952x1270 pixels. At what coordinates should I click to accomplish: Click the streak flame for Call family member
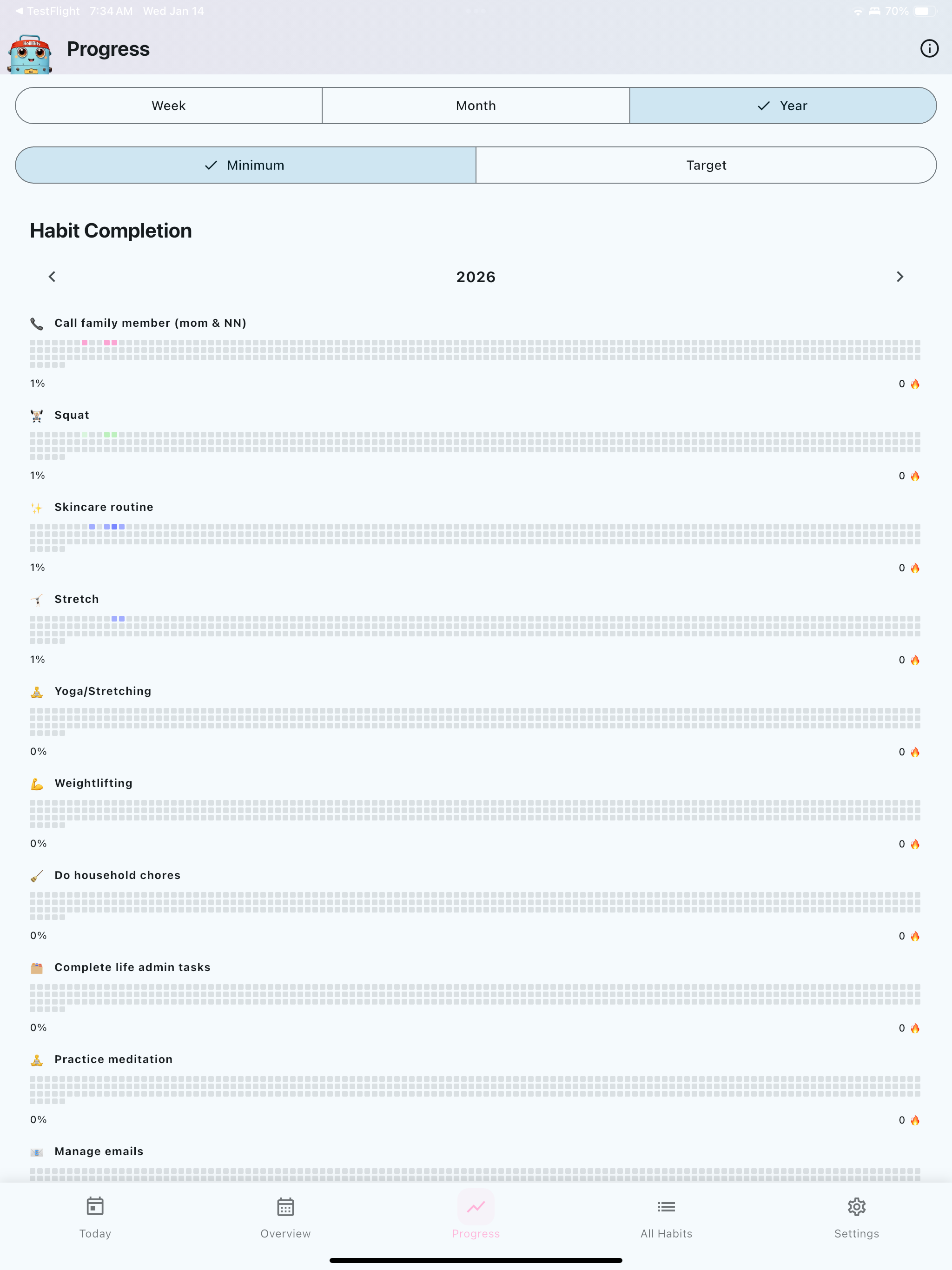tap(915, 384)
